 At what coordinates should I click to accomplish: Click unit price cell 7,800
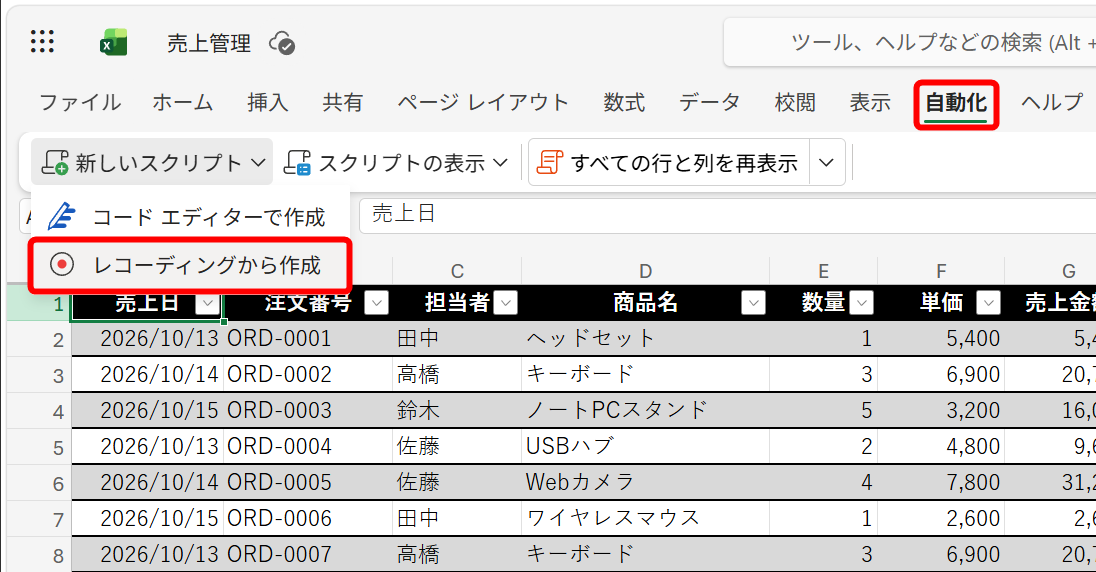tap(941, 482)
